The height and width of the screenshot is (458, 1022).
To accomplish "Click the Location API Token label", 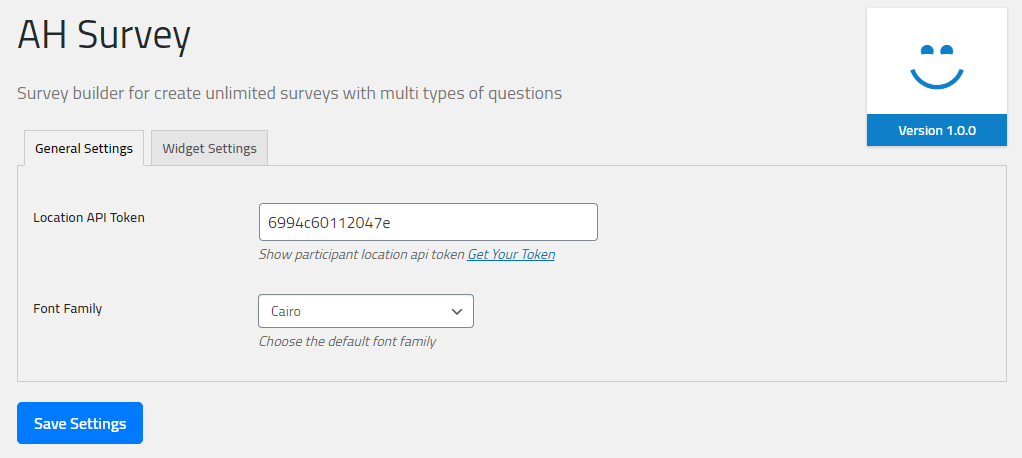I will pyautogui.click(x=89, y=217).
